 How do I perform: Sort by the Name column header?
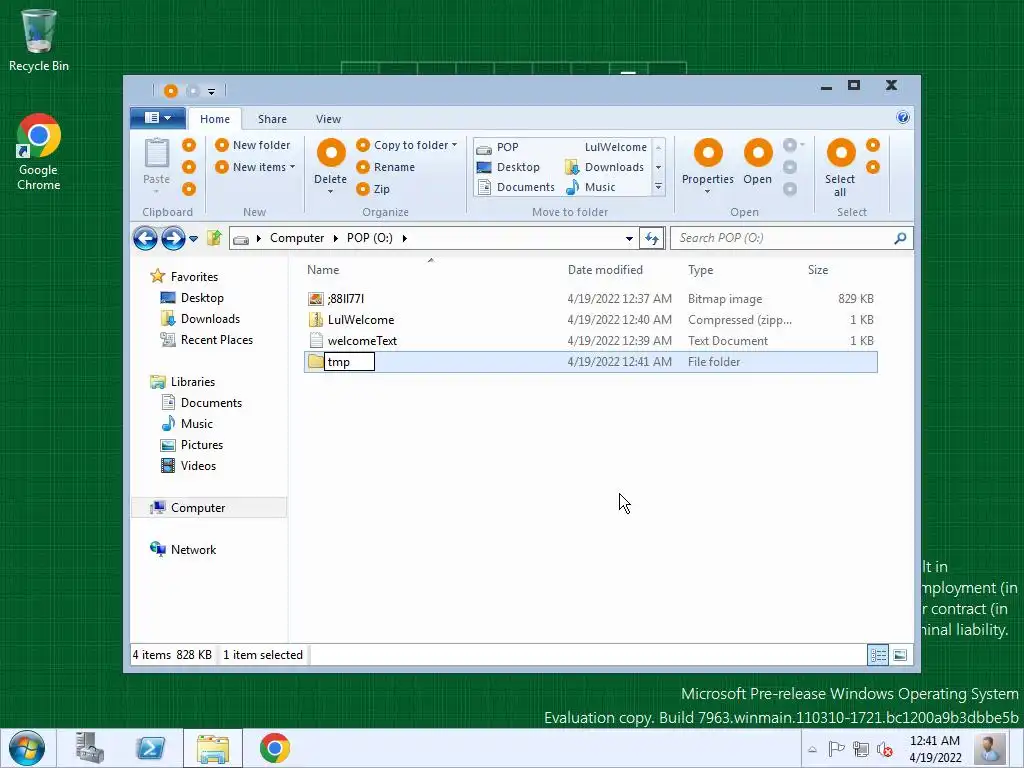click(x=323, y=270)
